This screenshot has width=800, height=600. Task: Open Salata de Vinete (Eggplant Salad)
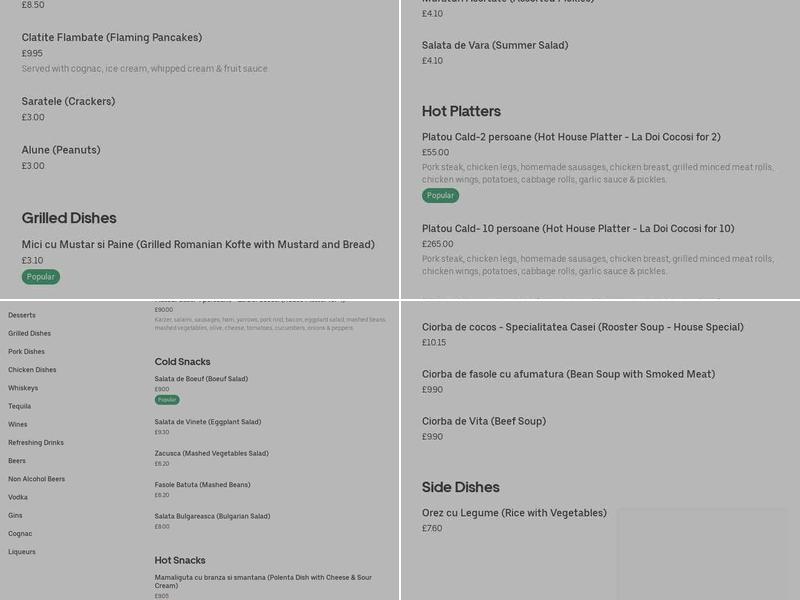point(208,422)
